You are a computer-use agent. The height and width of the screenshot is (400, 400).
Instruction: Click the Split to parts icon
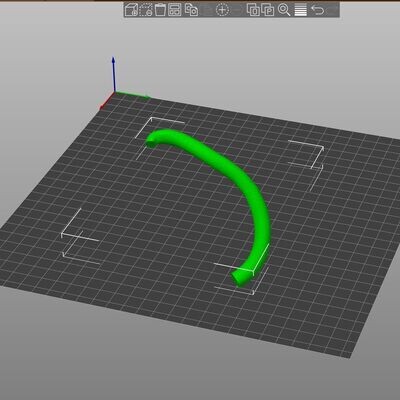268,10
